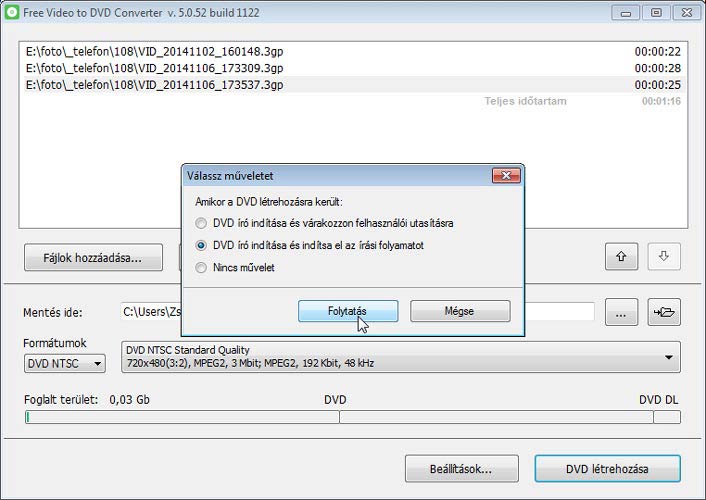
Task: Click the Fájlok hozzáadása... button
Action: [x=93, y=258]
